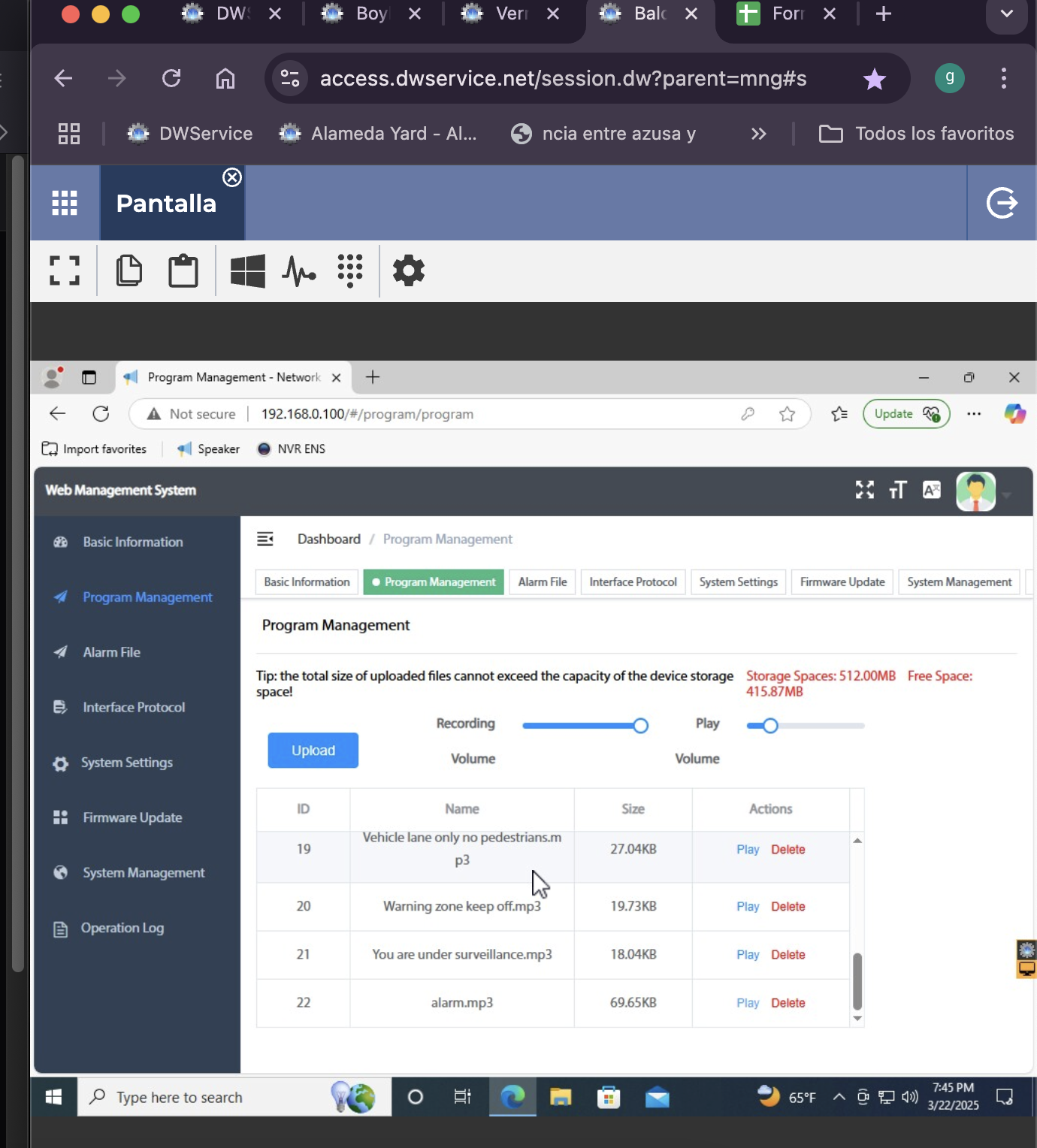The width and height of the screenshot is (1037, 1148).
Task: Open Edge Copilot icon
Action: pos(1015,414)
